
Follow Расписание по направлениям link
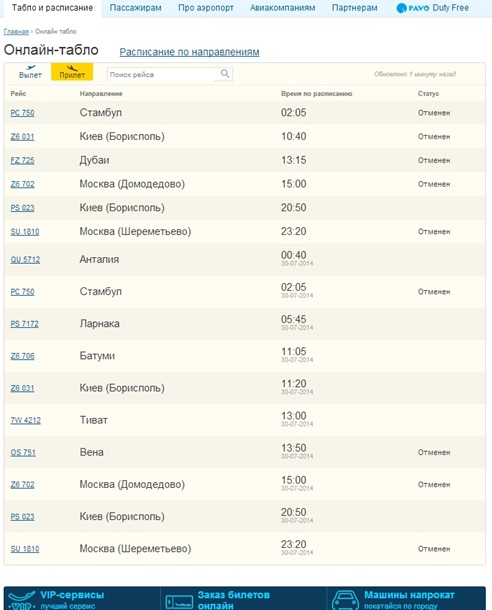click(189, 52)
